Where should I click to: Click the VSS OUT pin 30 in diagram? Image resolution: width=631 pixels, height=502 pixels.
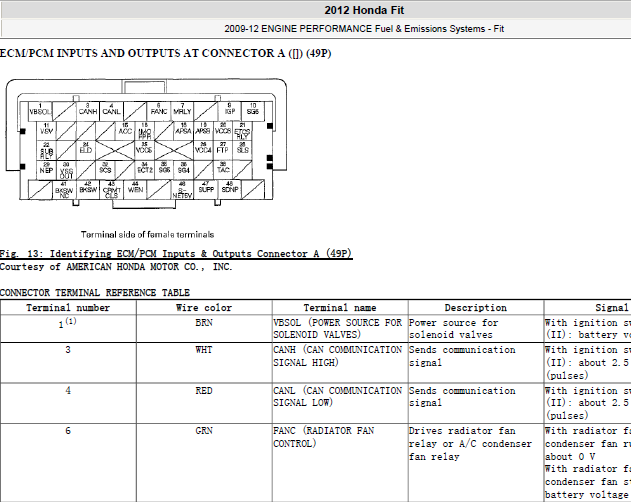pos(66,170)
